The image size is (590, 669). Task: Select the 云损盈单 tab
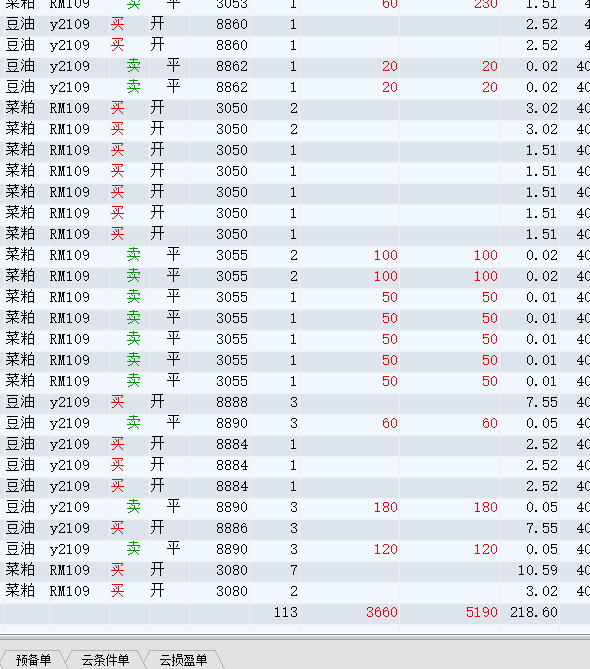183,660
